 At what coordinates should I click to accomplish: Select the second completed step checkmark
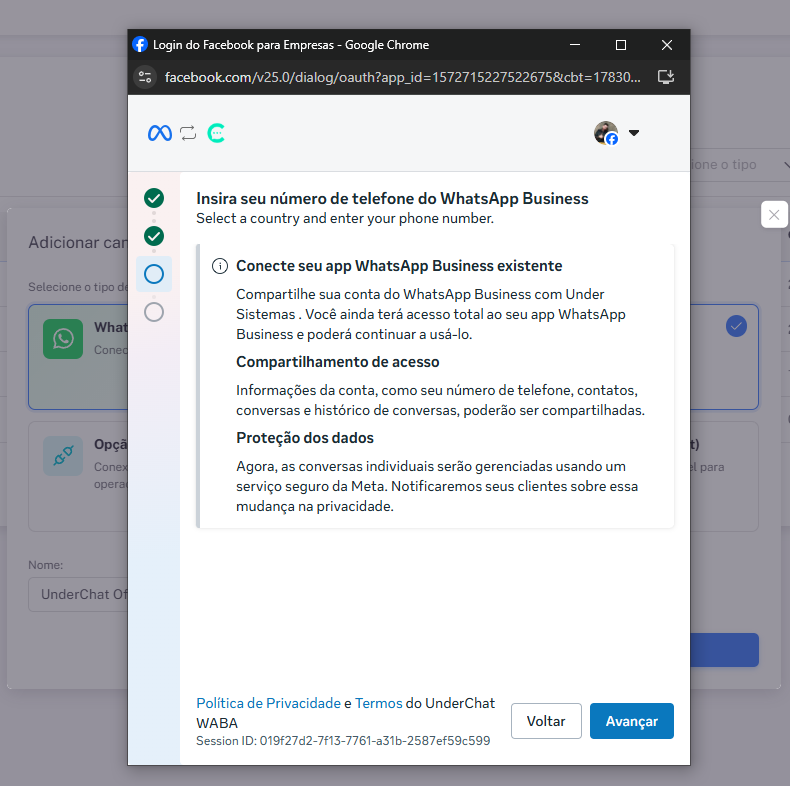(154, 236)
